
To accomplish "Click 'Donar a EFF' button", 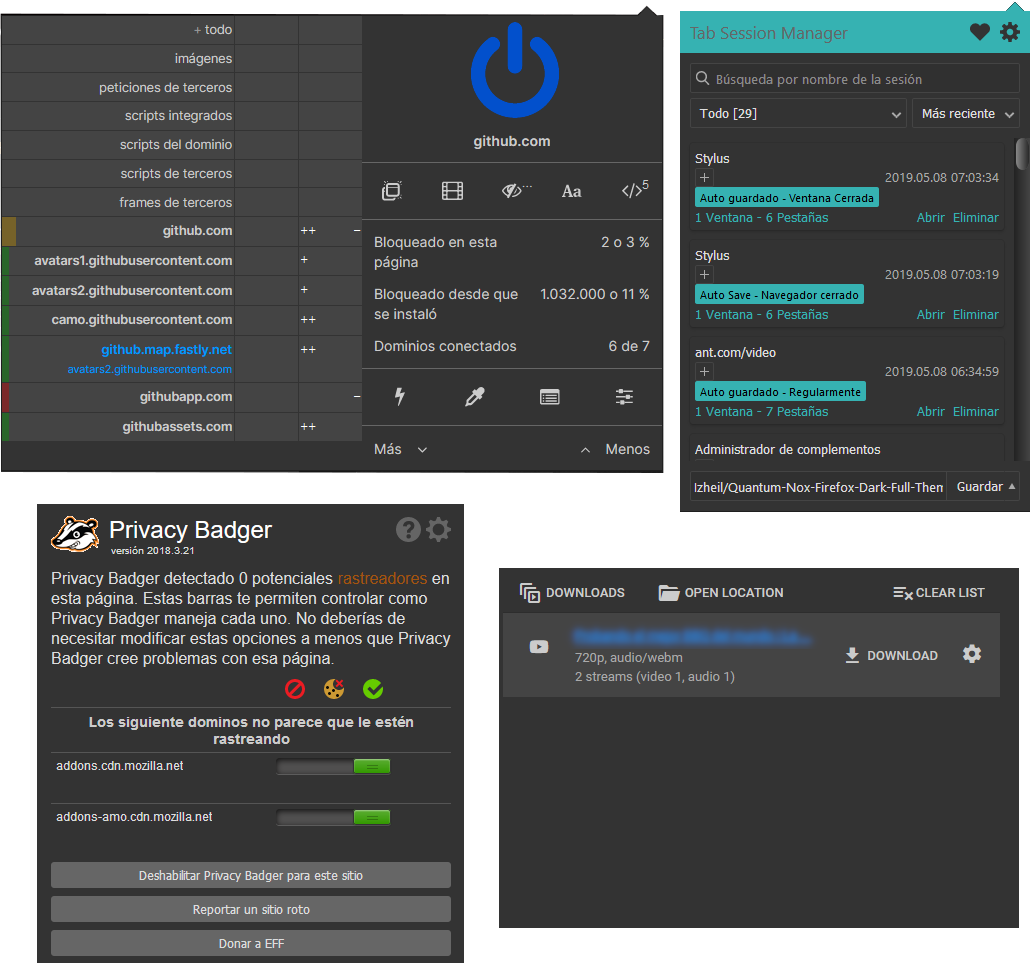I will click(x=251, y=943).
